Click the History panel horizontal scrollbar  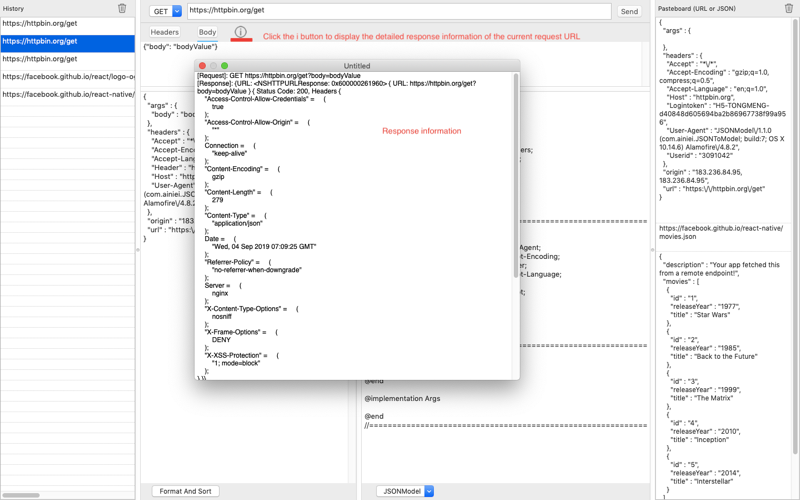[20, 495]
